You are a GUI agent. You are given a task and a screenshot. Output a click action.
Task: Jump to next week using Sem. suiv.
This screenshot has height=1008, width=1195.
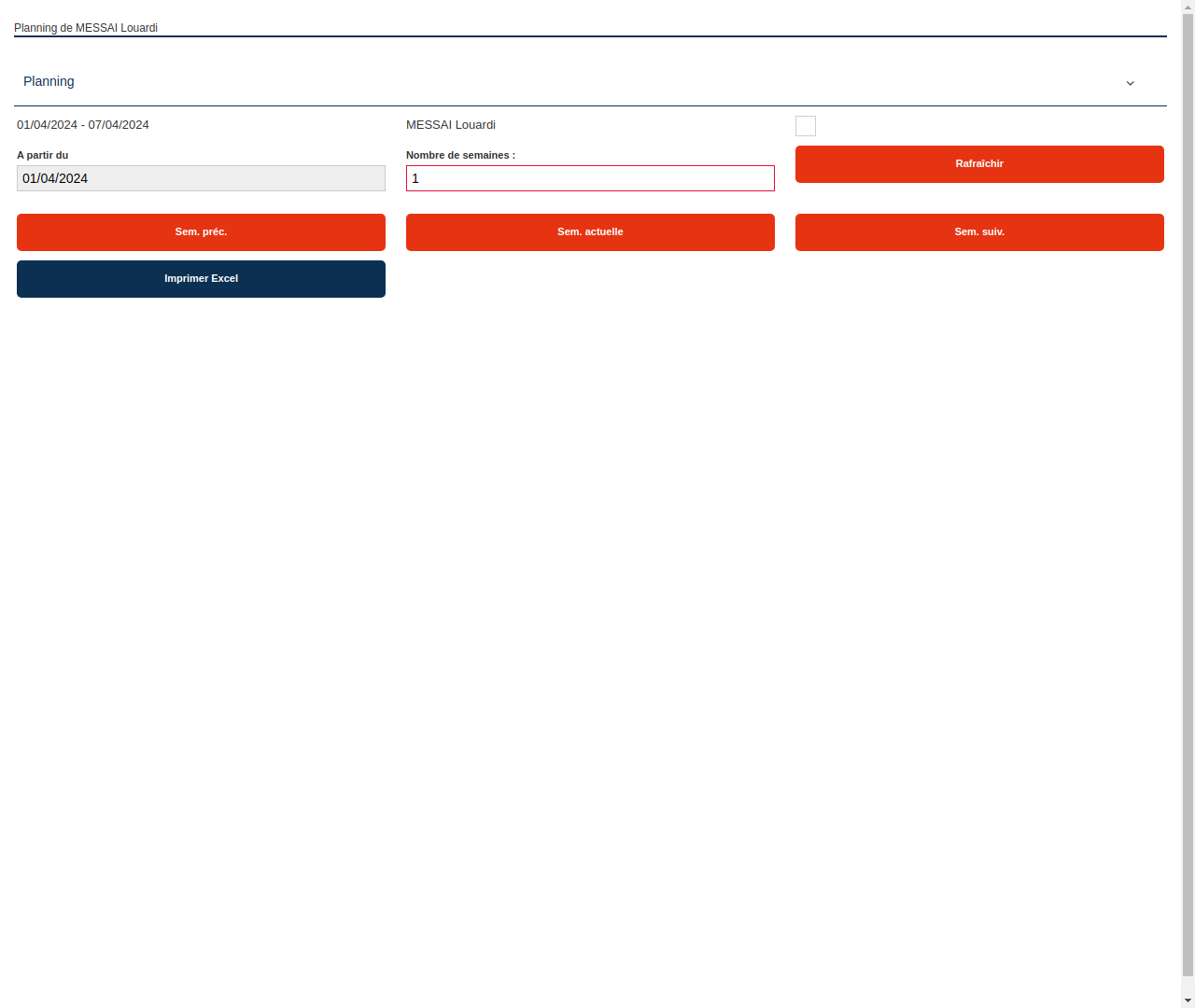979,231
